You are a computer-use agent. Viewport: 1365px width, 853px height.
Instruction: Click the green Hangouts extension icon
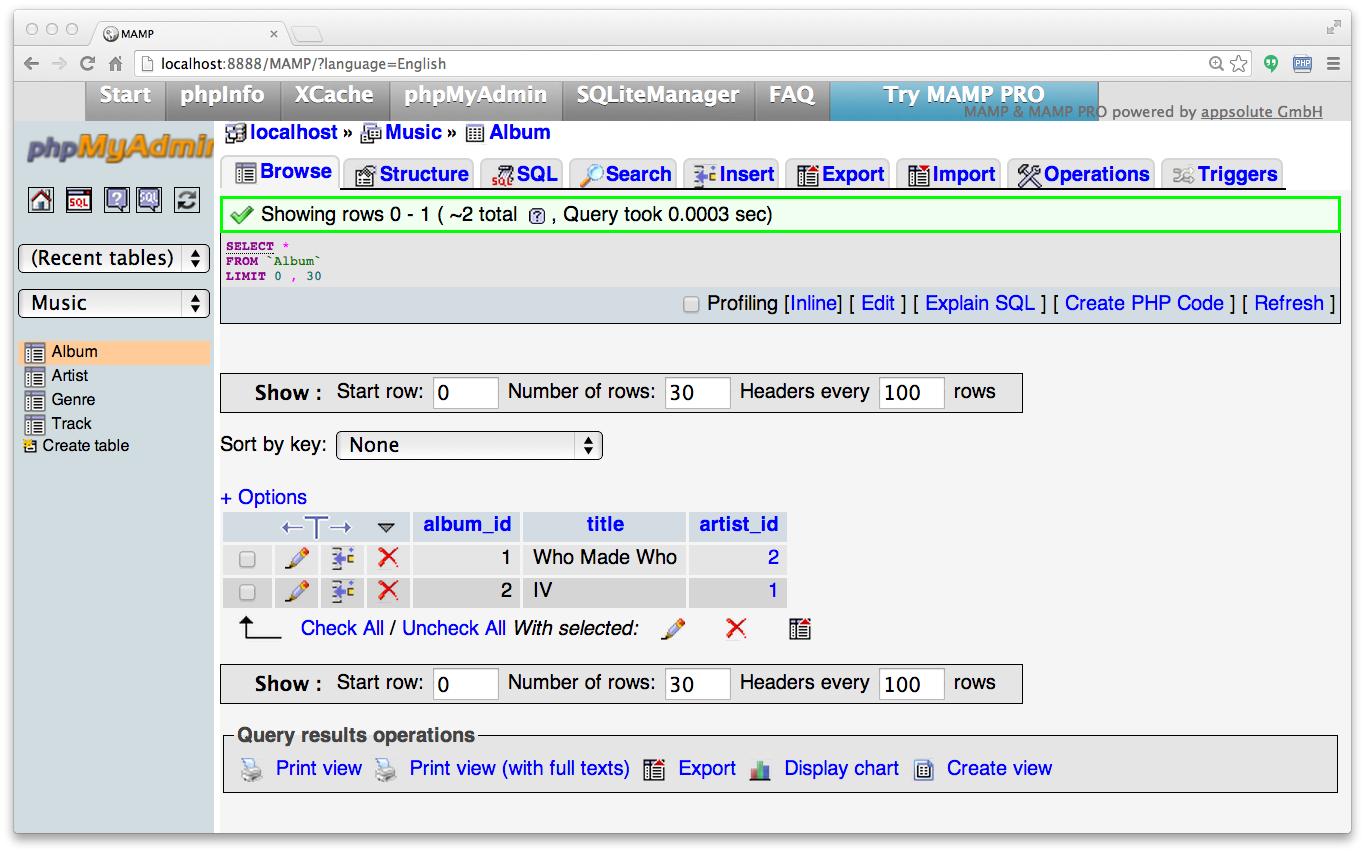(x=1271, y=63)
